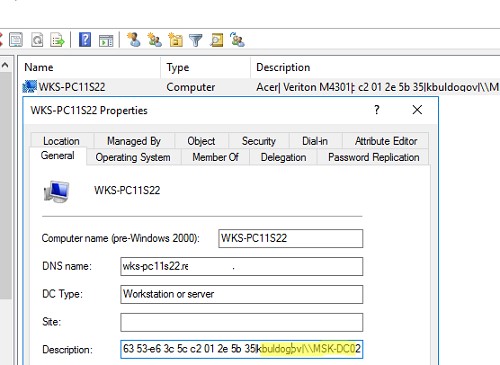This screenshot has height=365, width=500.
Task: Select the Password Replication tab
Action: pos(374,157)
